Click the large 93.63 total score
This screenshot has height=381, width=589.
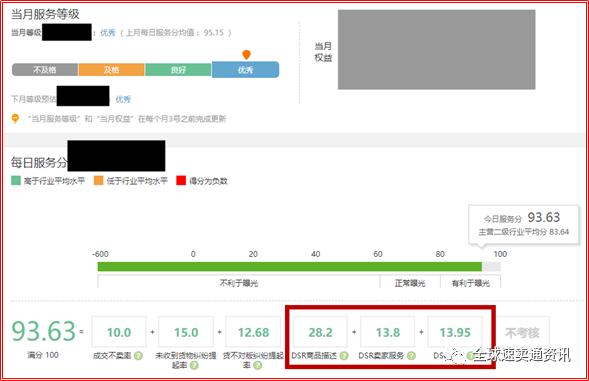43,331
